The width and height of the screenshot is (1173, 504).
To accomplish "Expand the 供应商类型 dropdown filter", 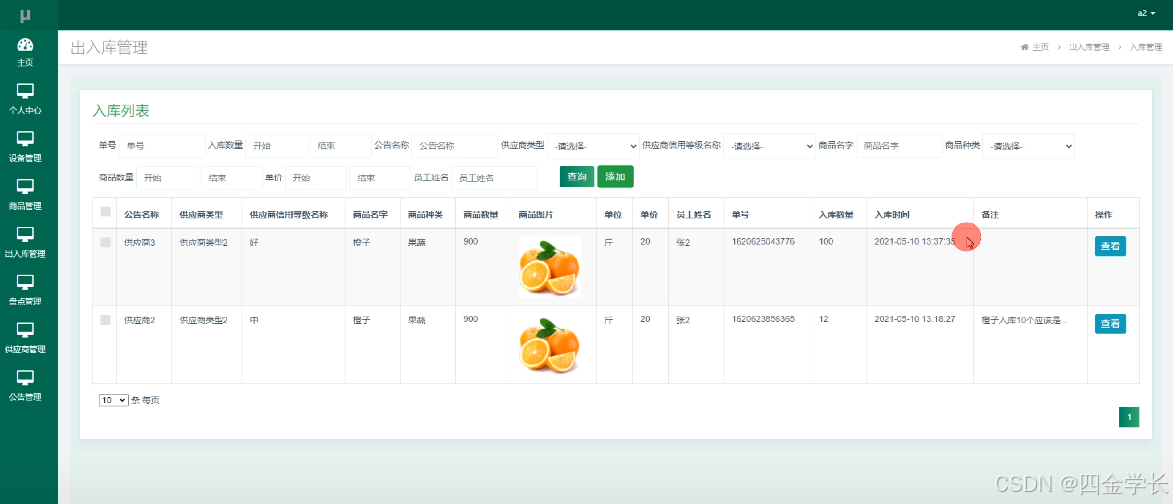I will [593, 146].
